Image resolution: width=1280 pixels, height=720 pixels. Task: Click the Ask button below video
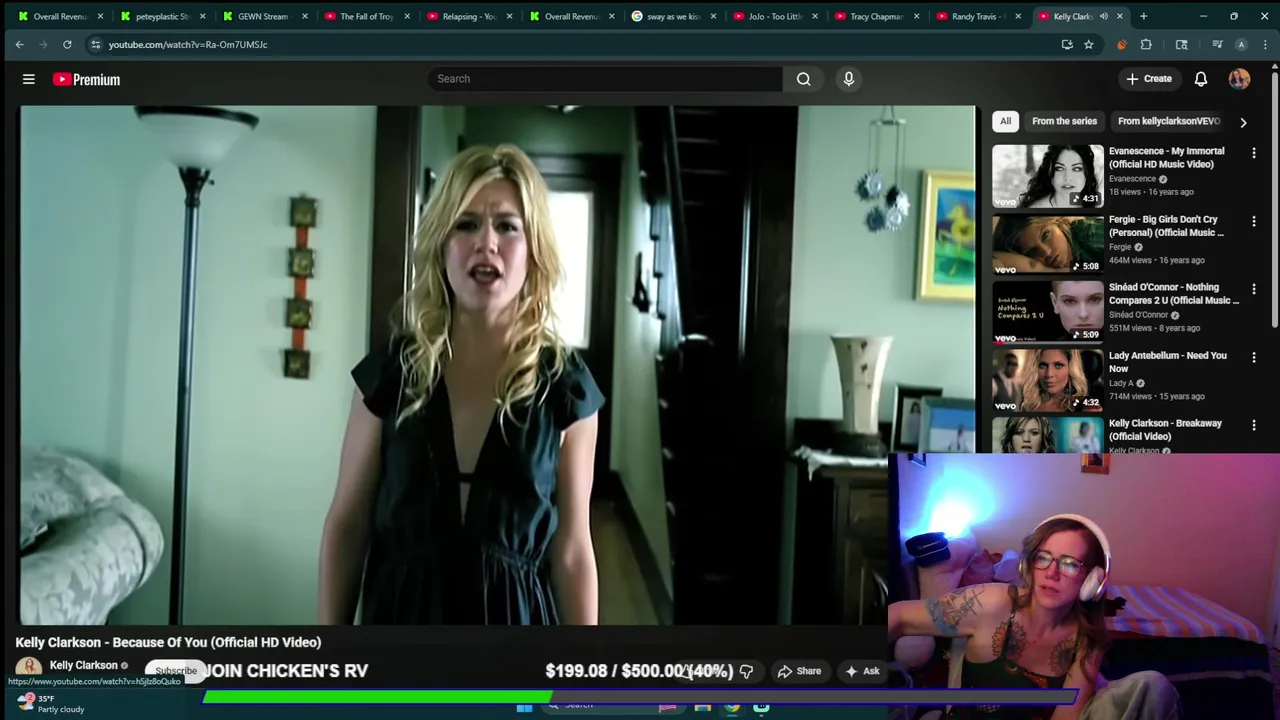point(862,671)
